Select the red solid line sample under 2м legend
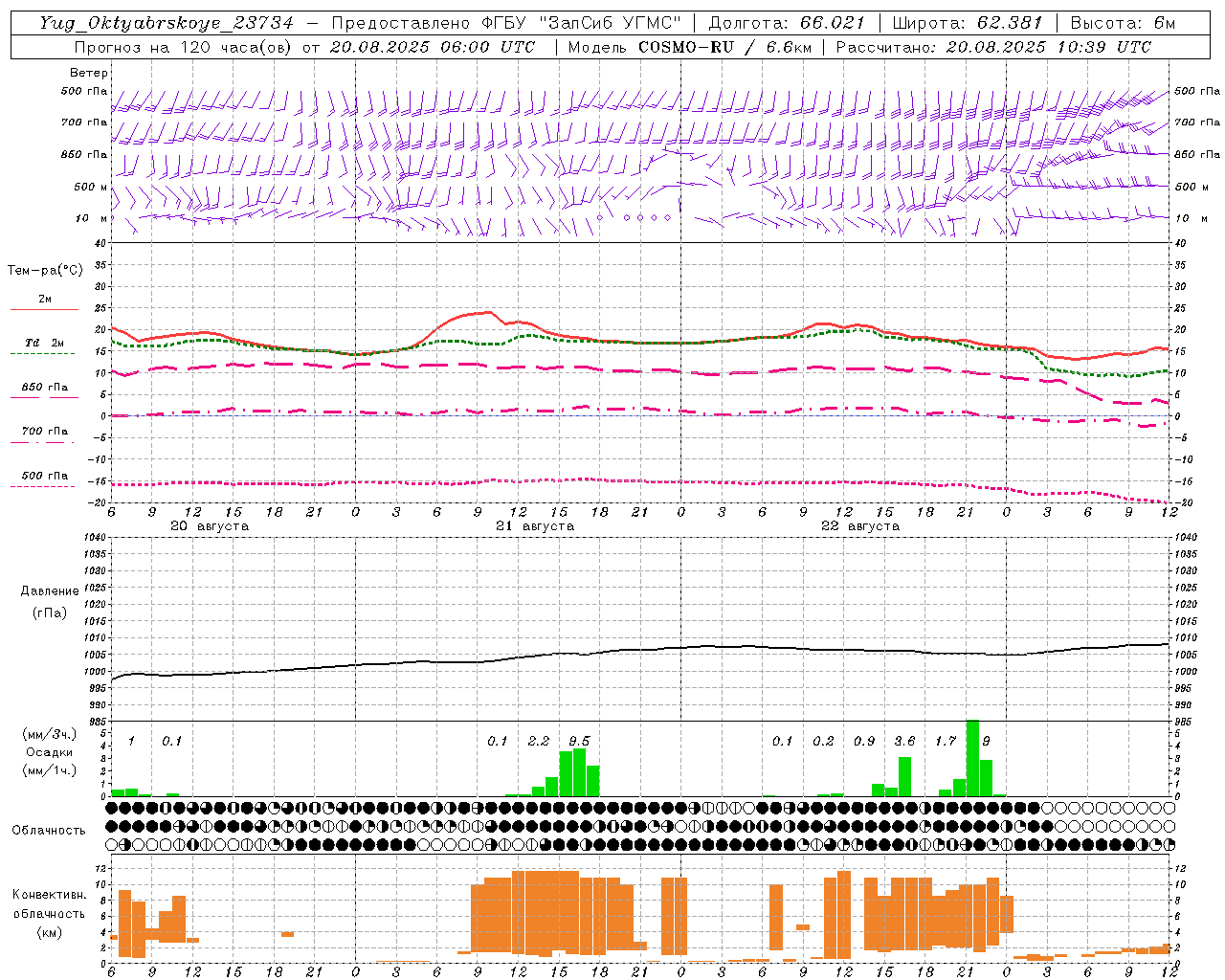 pyautogui.click(x=45, y=310)
